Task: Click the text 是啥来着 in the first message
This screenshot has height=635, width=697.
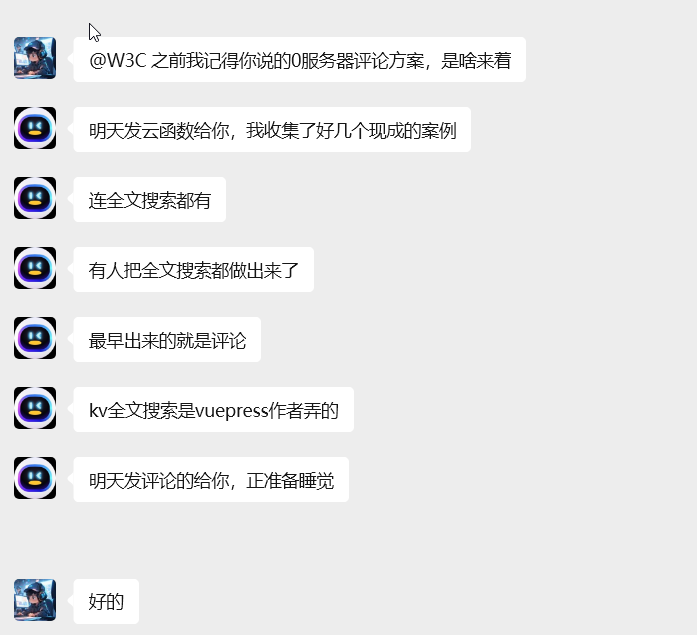Action: (476, 60)
